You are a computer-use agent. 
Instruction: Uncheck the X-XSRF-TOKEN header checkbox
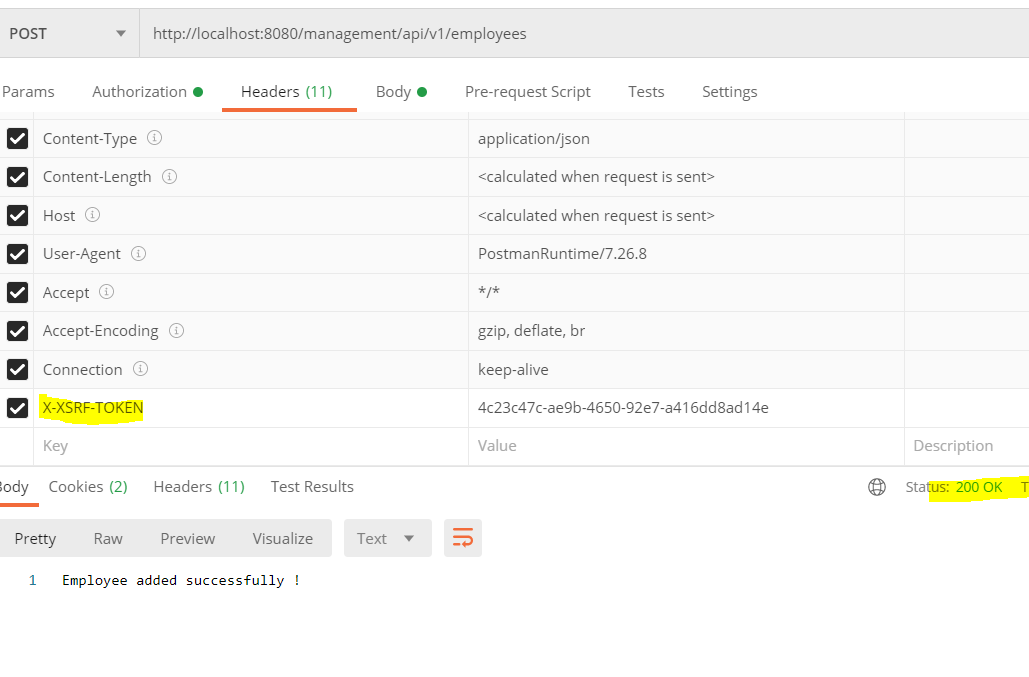(x=17, y=408)
